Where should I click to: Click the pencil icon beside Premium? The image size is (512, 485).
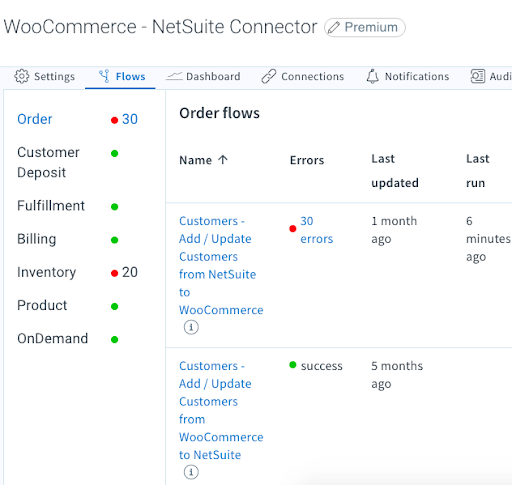(x=333, y=28)
